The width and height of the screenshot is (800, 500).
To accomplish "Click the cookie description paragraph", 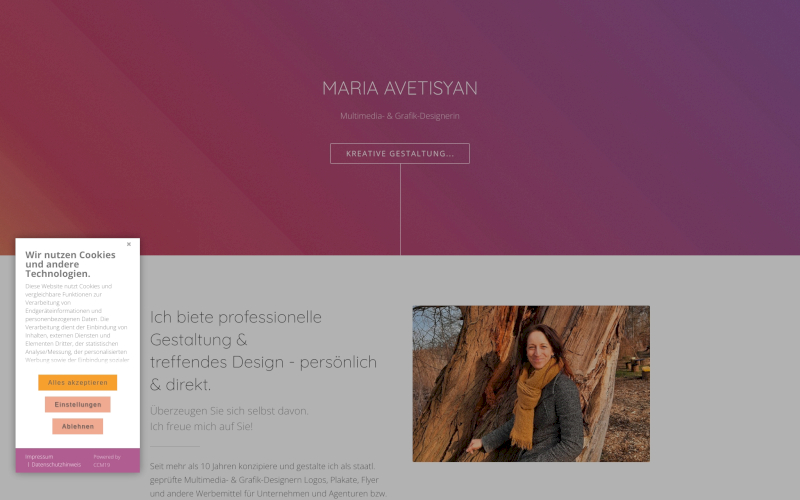I will [77, 323].
